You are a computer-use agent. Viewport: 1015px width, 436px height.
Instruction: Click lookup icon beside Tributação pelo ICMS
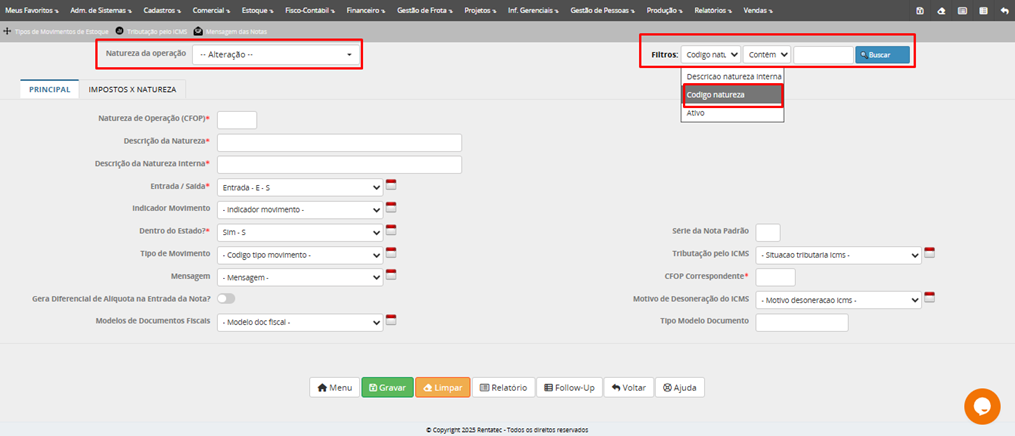tap(929, 253)
